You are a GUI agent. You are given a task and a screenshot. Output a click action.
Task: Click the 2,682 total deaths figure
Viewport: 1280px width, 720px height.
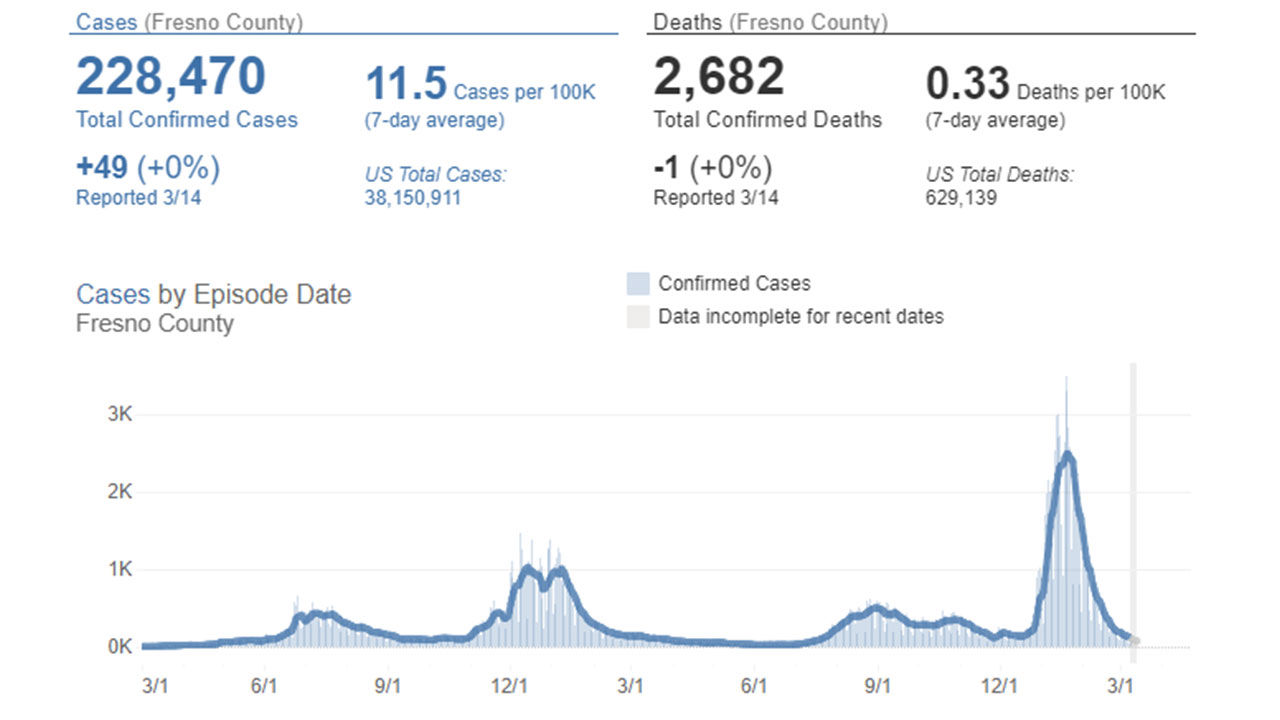(x=719, y=77)
